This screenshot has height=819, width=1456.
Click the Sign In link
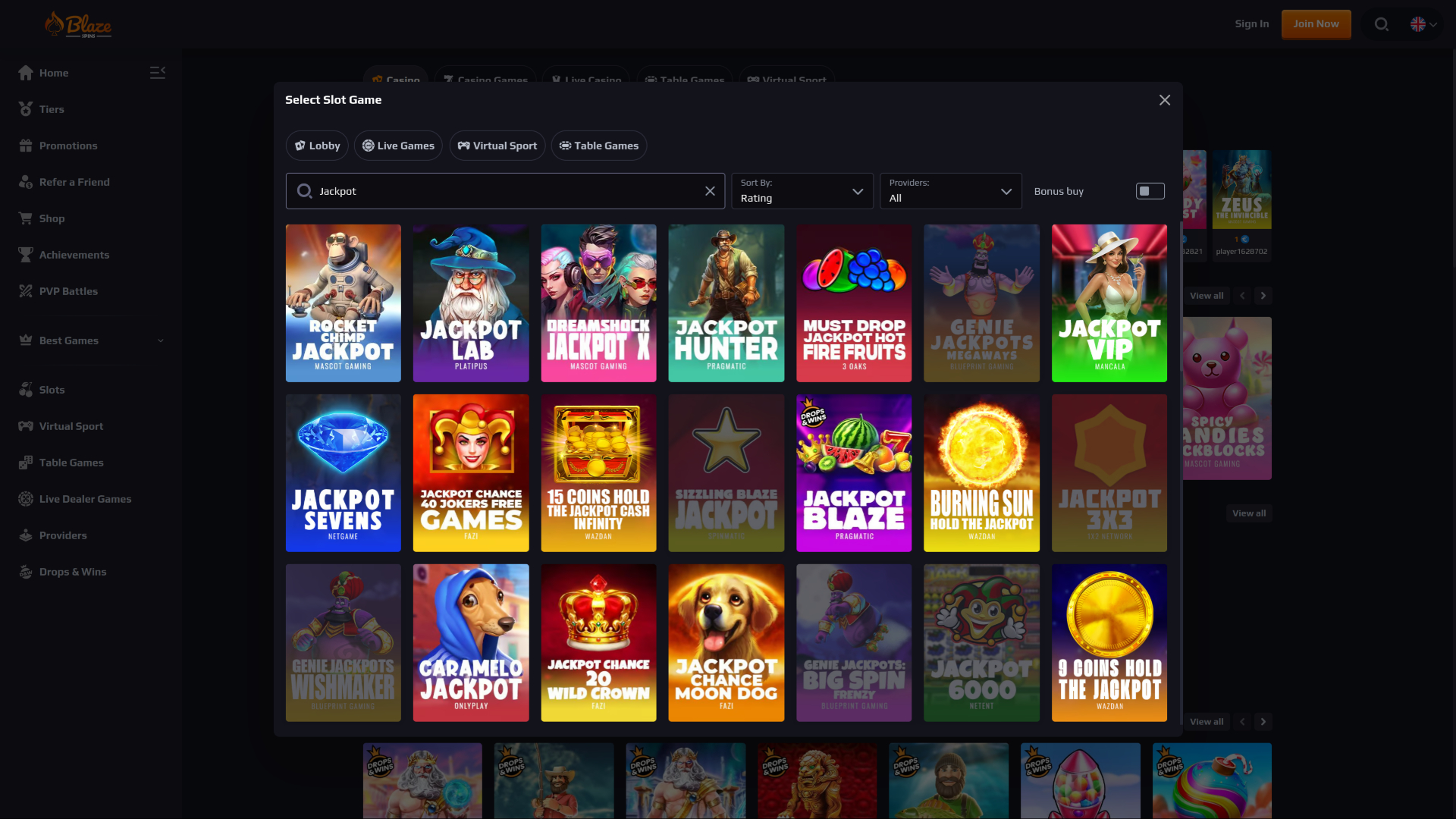(x=1251, y=24)
